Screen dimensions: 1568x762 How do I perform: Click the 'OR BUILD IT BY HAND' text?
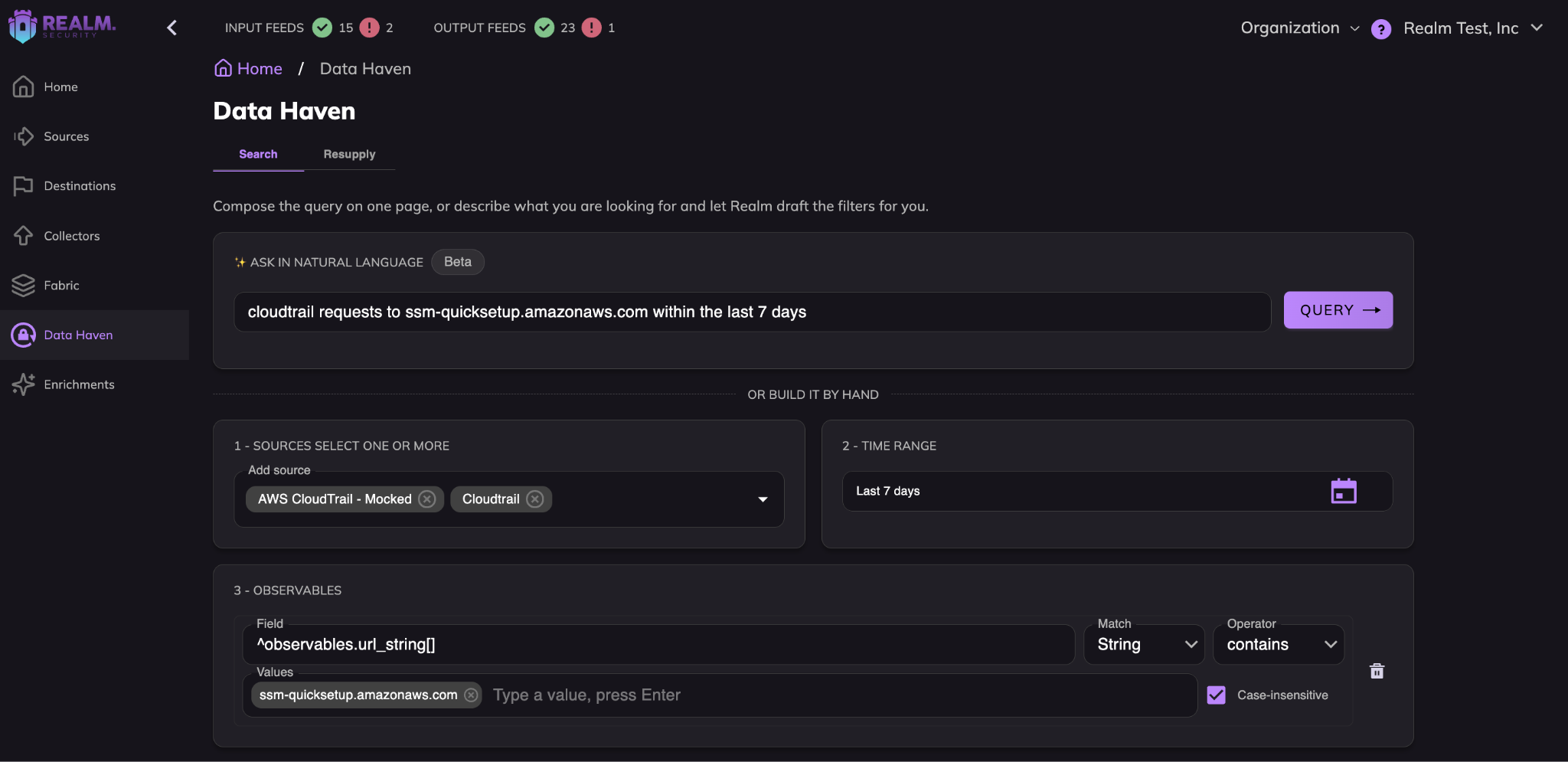tap(813, 394)
